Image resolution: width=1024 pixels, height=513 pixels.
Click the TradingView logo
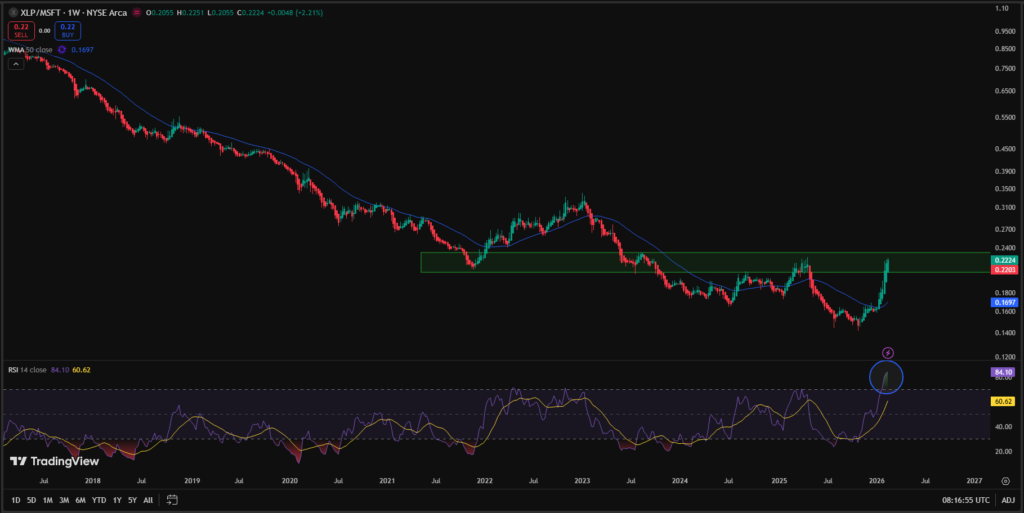55,461
